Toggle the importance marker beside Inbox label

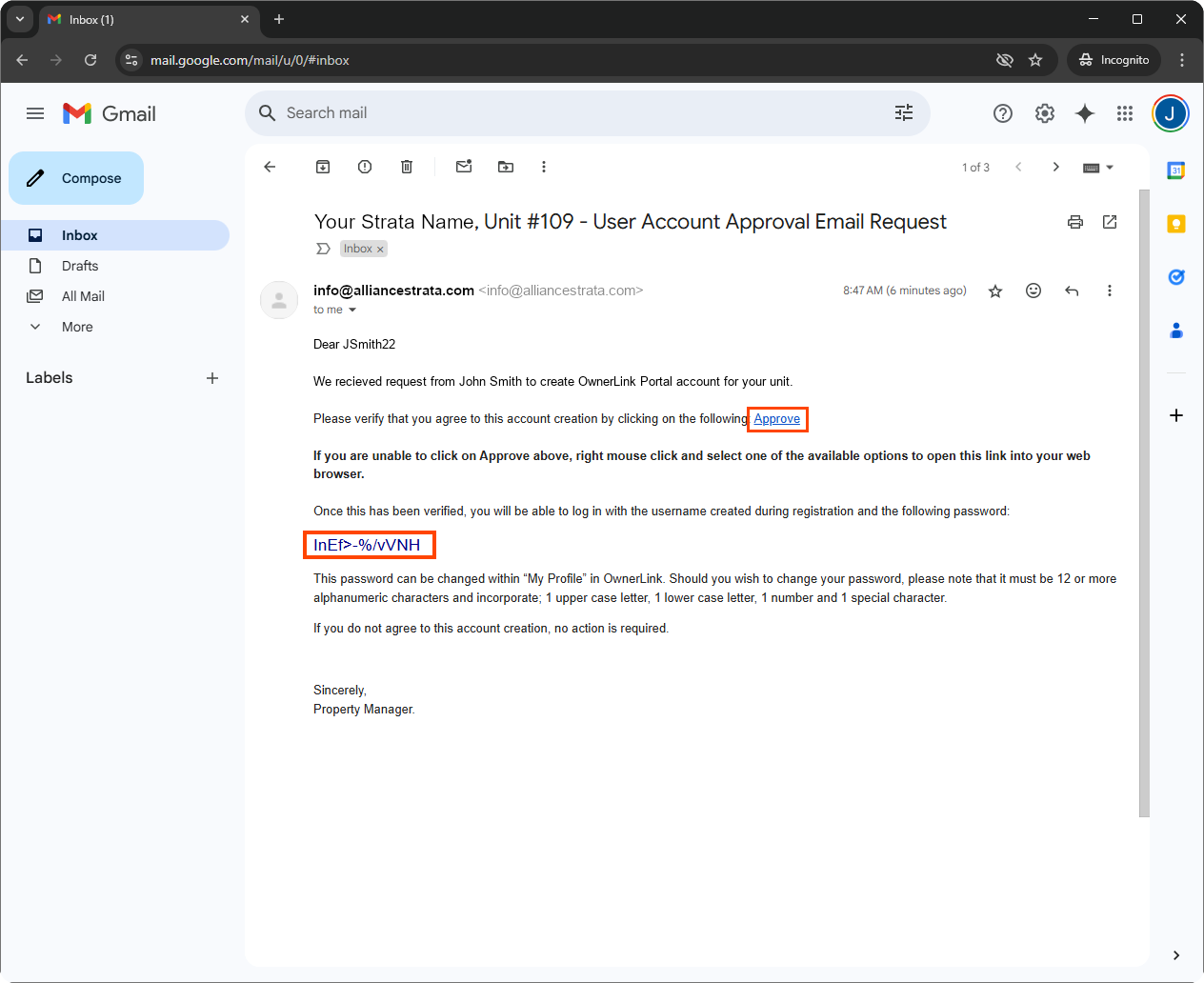click(x=323, y=249)
